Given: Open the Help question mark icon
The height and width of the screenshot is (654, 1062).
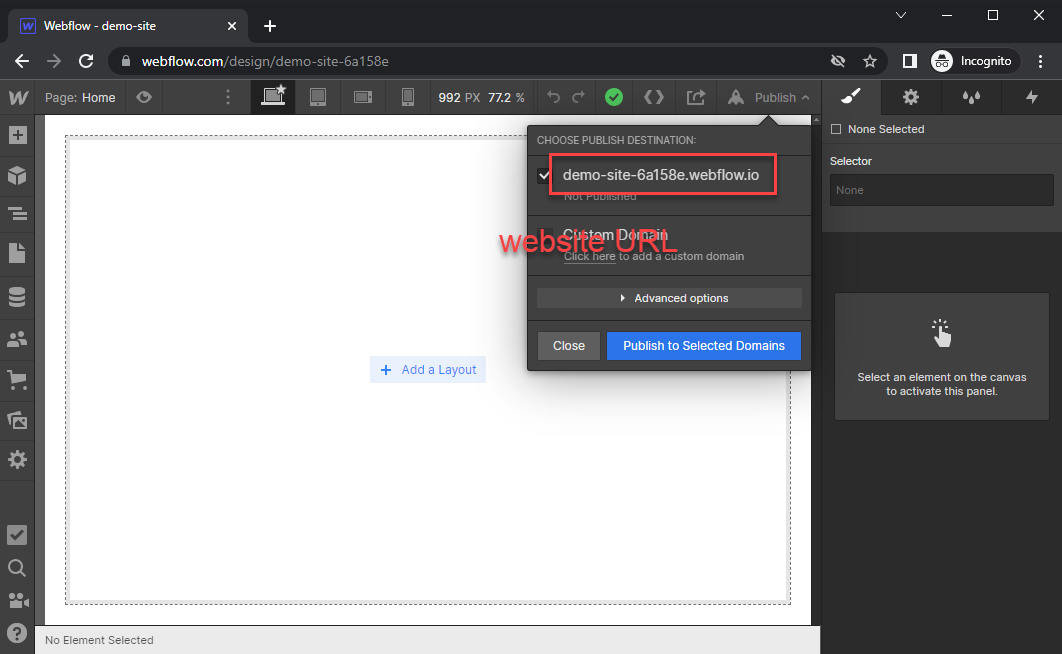Looking at the screenshot, I should point(17,632).
